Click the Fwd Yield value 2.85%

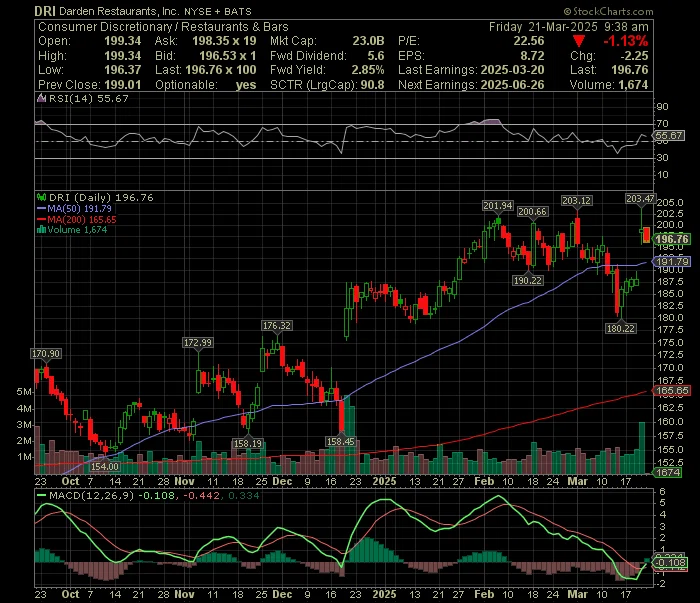368,70
